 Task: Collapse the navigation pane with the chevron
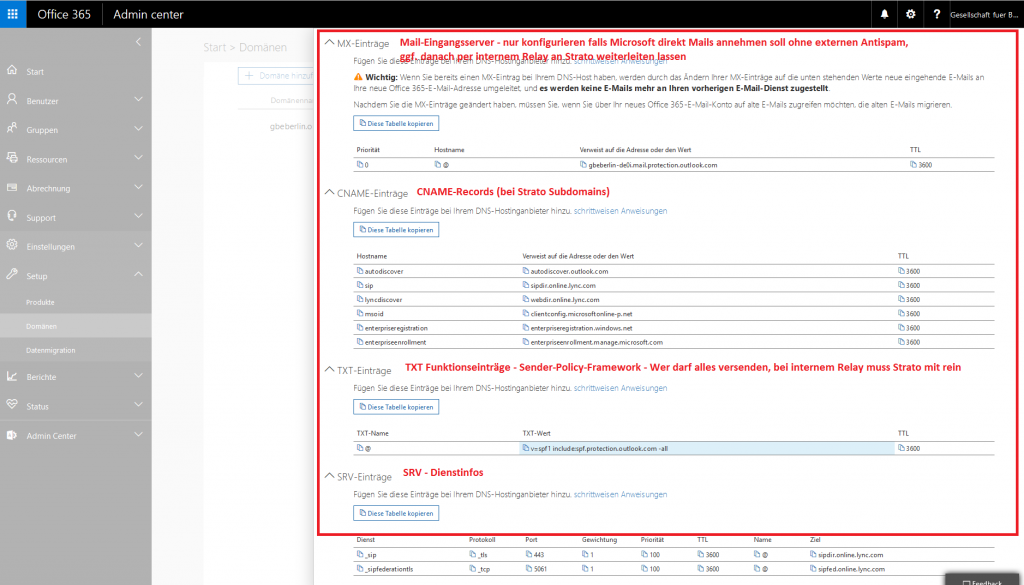coord(137,42)
